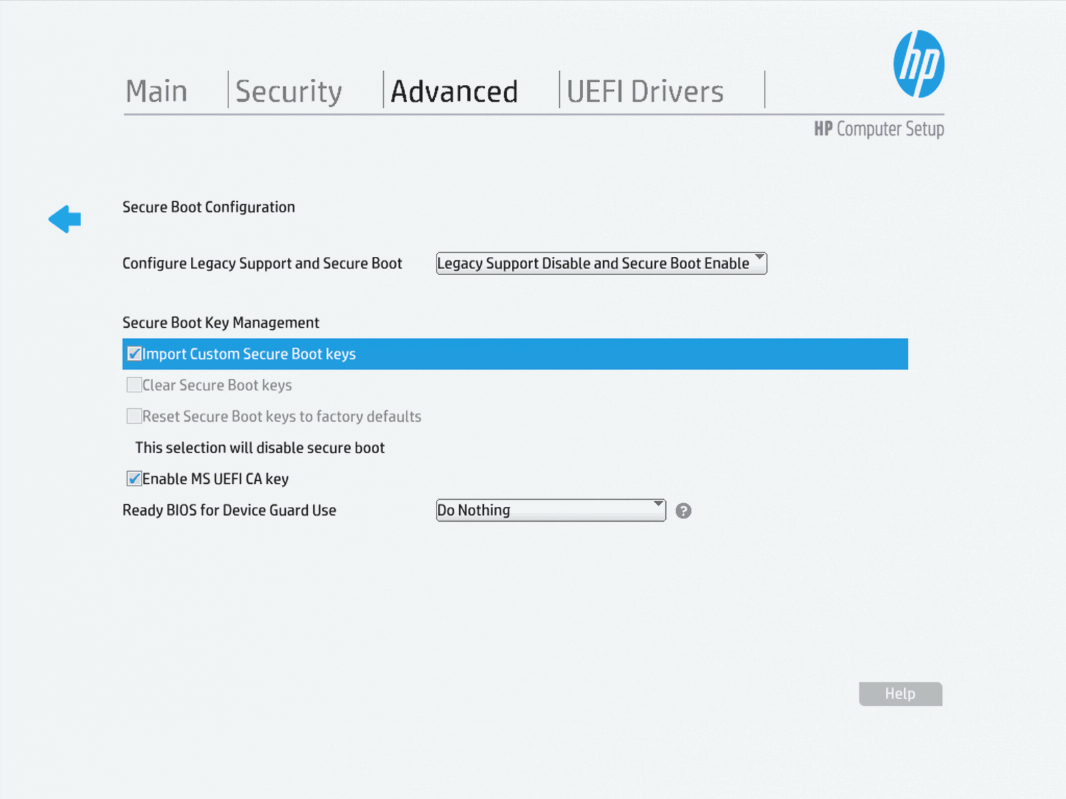The width and height of the screenshot is (1066, 799).
Task: Click the Secure Boot Configuration heading
Action: tap(209, 207)
